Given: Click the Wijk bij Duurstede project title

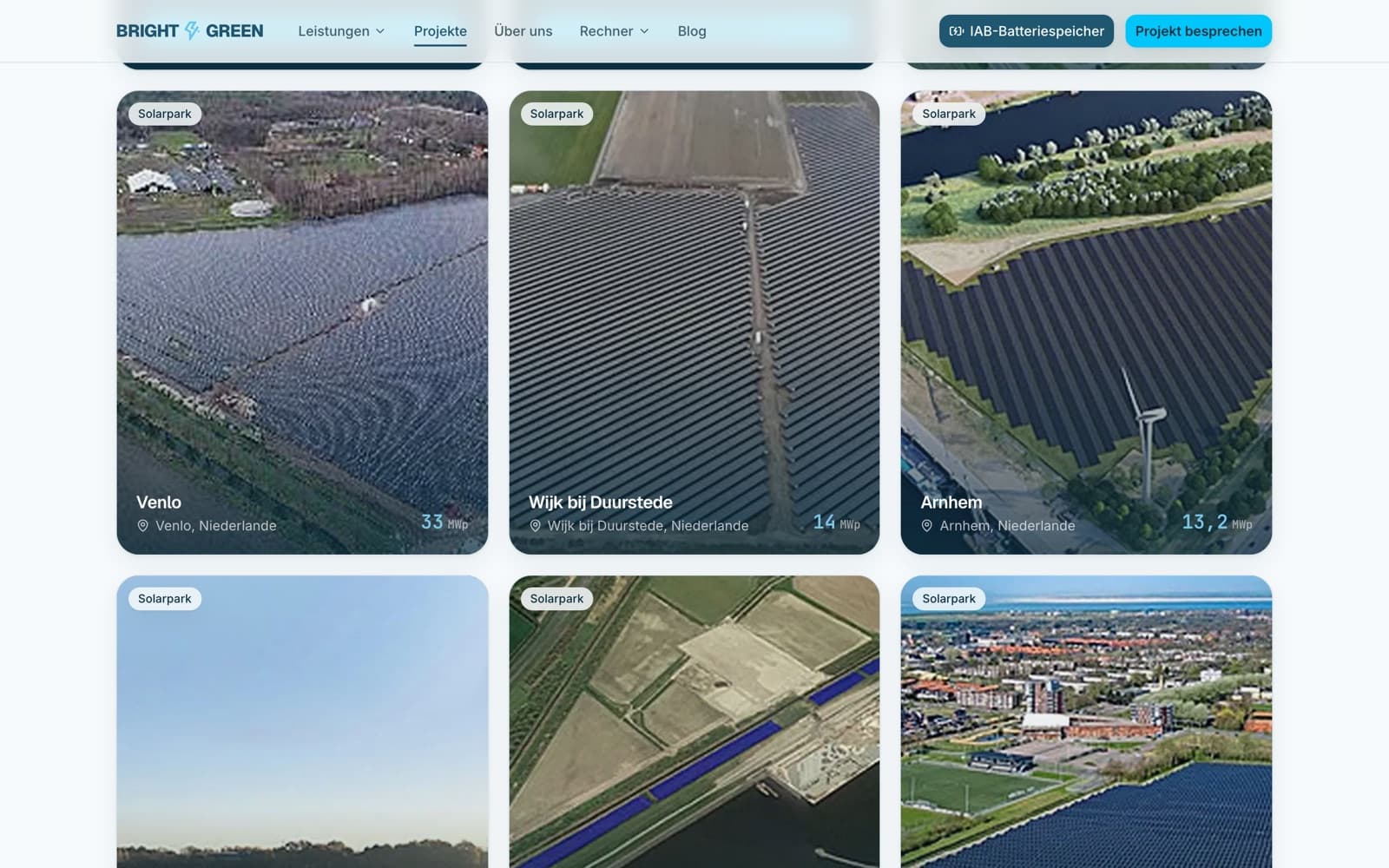Looking at the screenshot, I should [x=601, y=502].
